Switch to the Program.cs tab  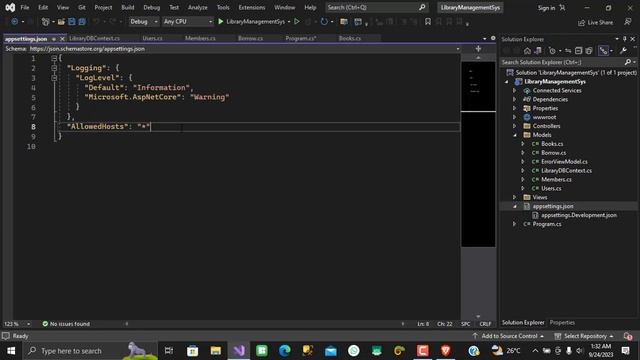click(301, 38)
